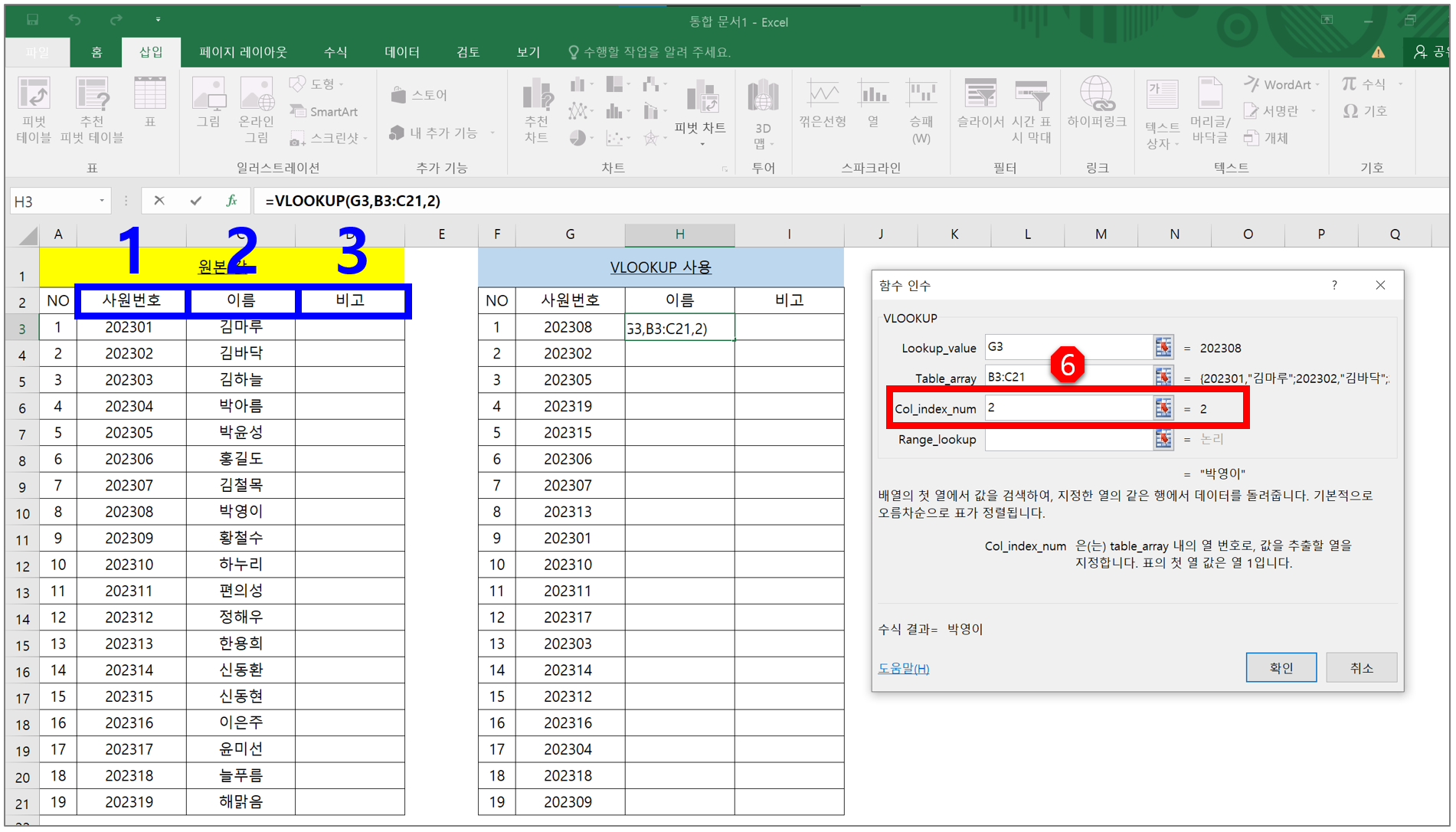Open Recommended PivotTables
1456x832 pixels.
[x=92, y=110]
